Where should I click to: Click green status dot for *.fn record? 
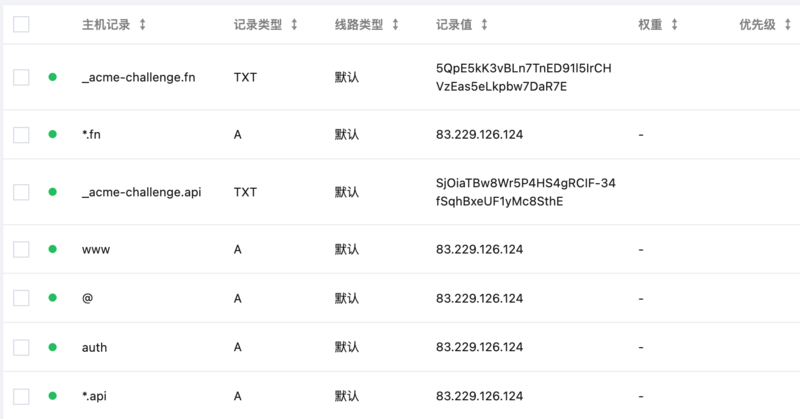pyautogui.click(x=53, y=134)
